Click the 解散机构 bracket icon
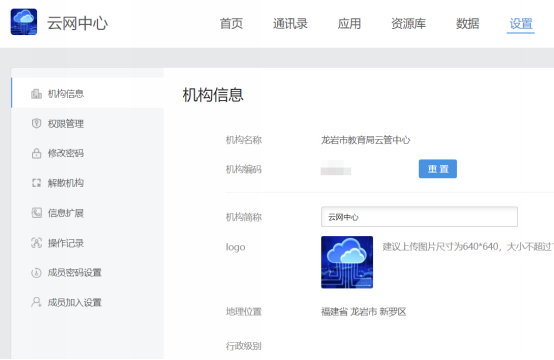554x360 pixels. 36,183
